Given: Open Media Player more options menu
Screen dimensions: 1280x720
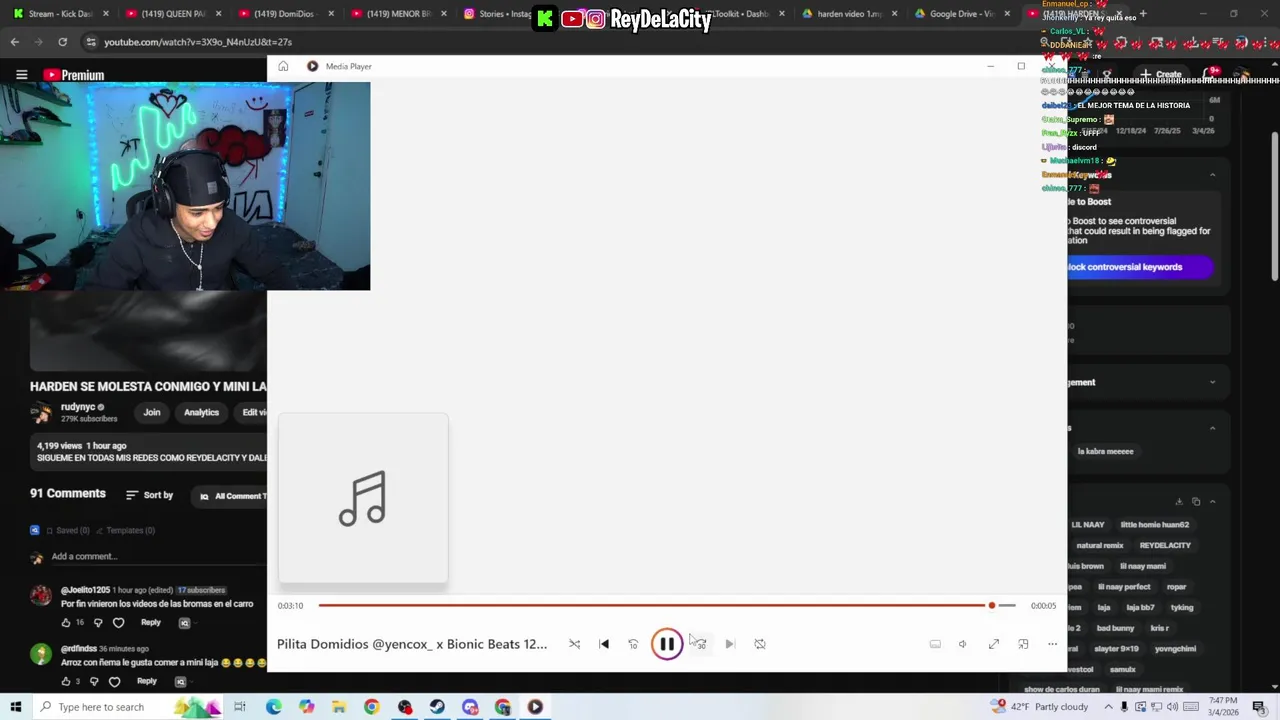Looking at the screenshot, I should [x=1052, y=644].
